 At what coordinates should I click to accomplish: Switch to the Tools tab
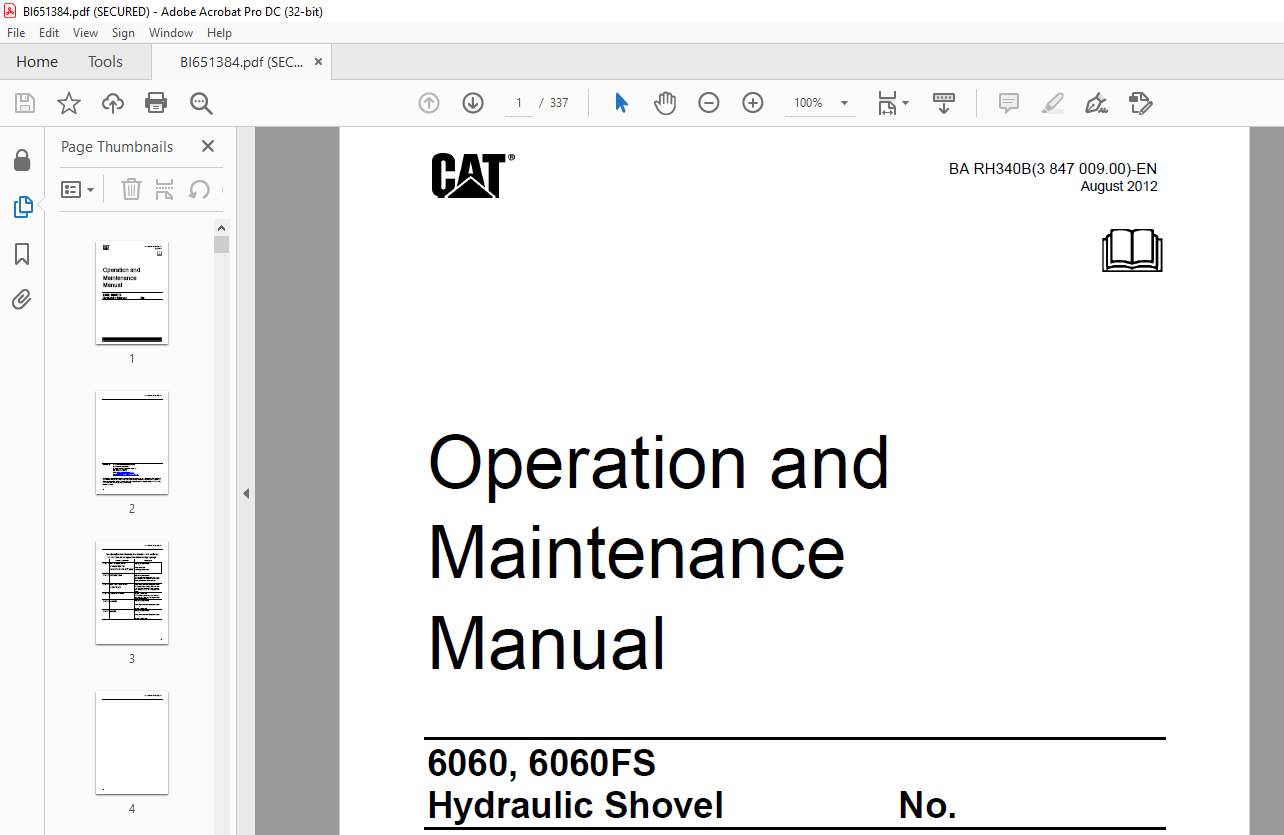click(105, 62)
